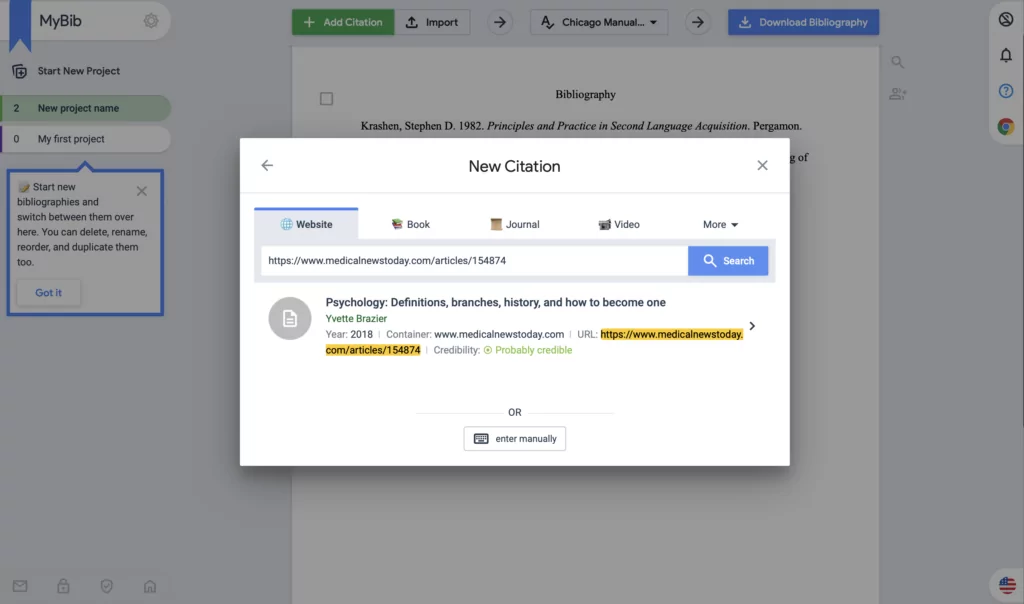Click author name Yvette Brazier
The height and width of the screenshot is (604, 1024).
point(356,319)
